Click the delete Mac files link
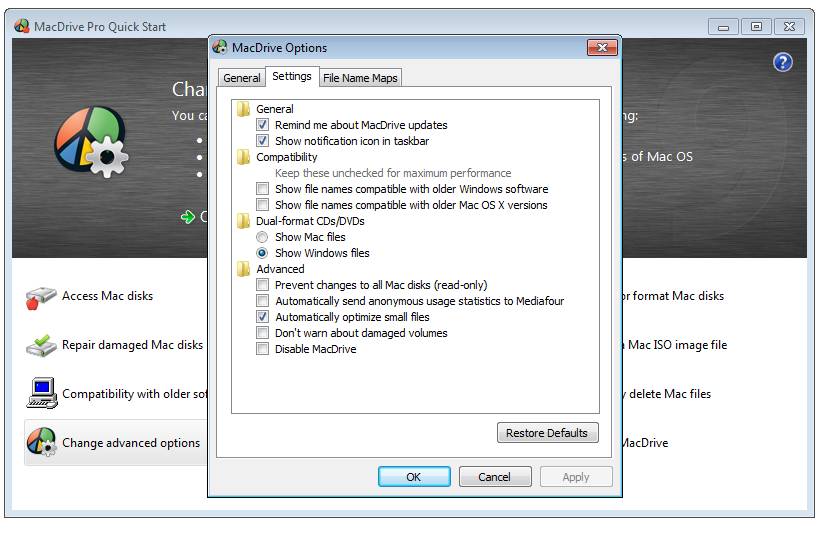Viewport: 825px width, 535px height. coord(669,394)
